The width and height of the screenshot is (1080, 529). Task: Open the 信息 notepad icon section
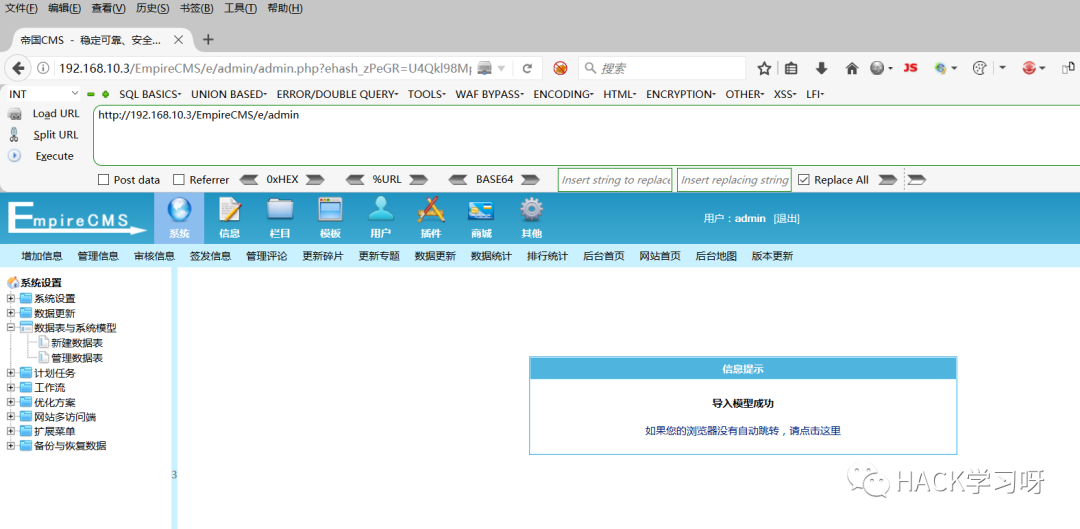(229, 218)
